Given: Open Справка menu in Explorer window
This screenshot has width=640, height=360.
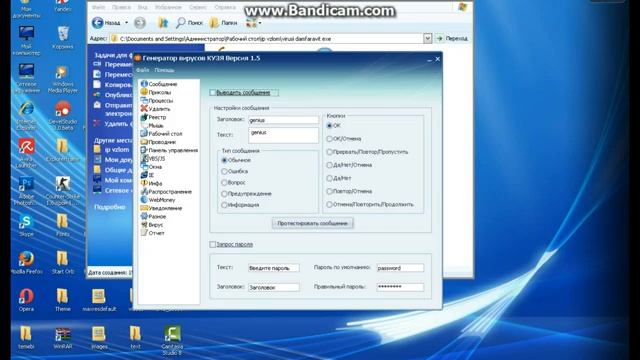Looking at the screenshot, I should 225,7.
